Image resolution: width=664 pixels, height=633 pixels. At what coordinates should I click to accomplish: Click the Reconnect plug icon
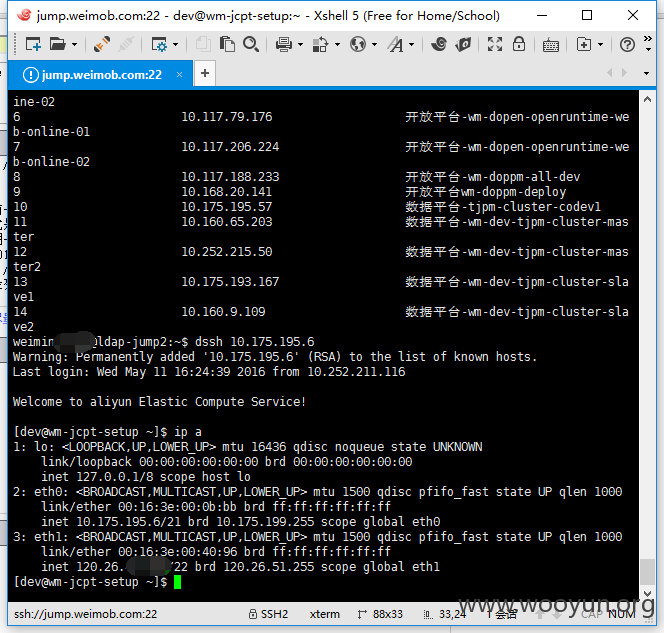point(102,44)
